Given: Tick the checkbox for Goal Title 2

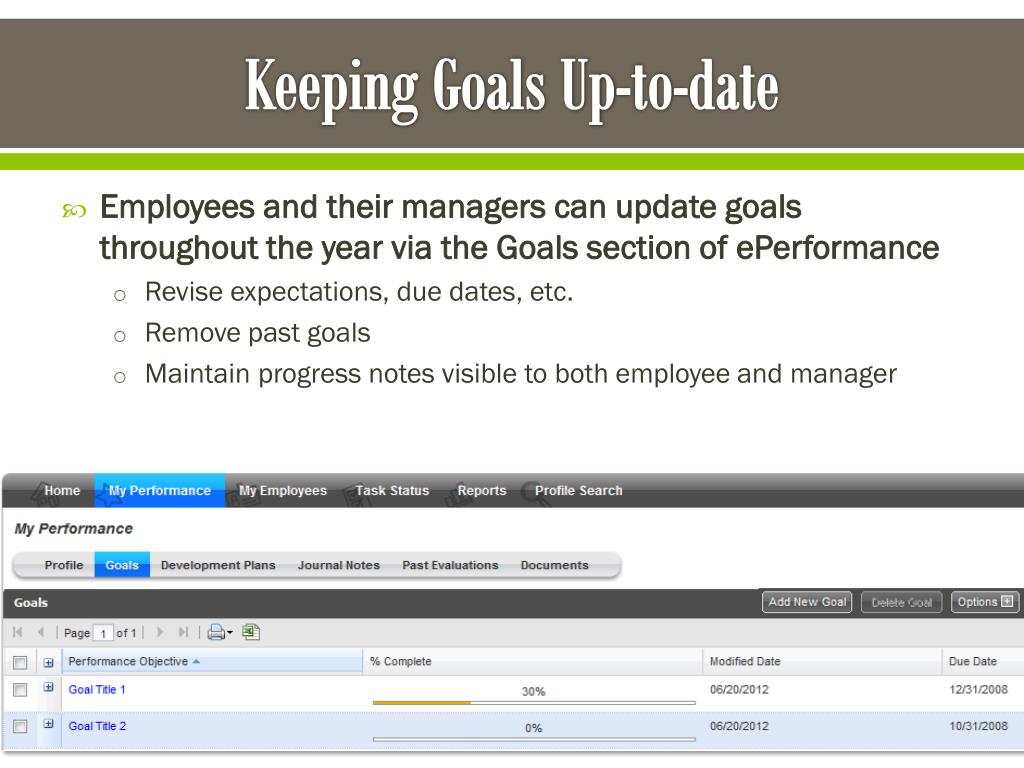Looking at the screenshot, I should point(20,726).
